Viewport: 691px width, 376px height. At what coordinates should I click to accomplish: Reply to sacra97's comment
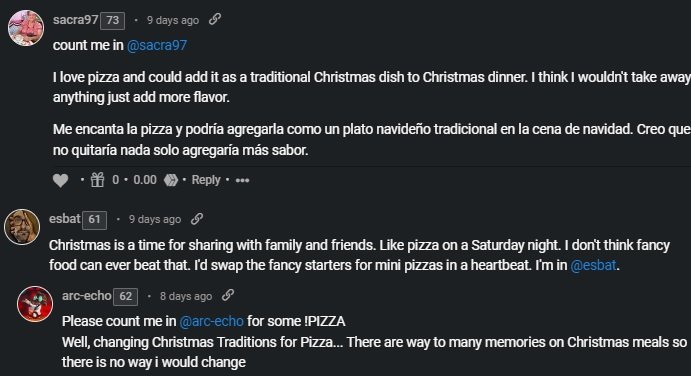click(x=206, y=180)
